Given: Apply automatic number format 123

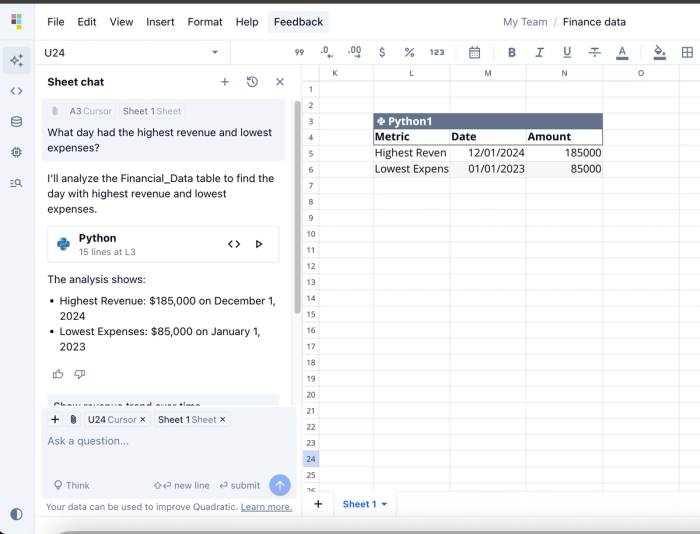Looking at the screenshot, I should (x=437, y=52).
